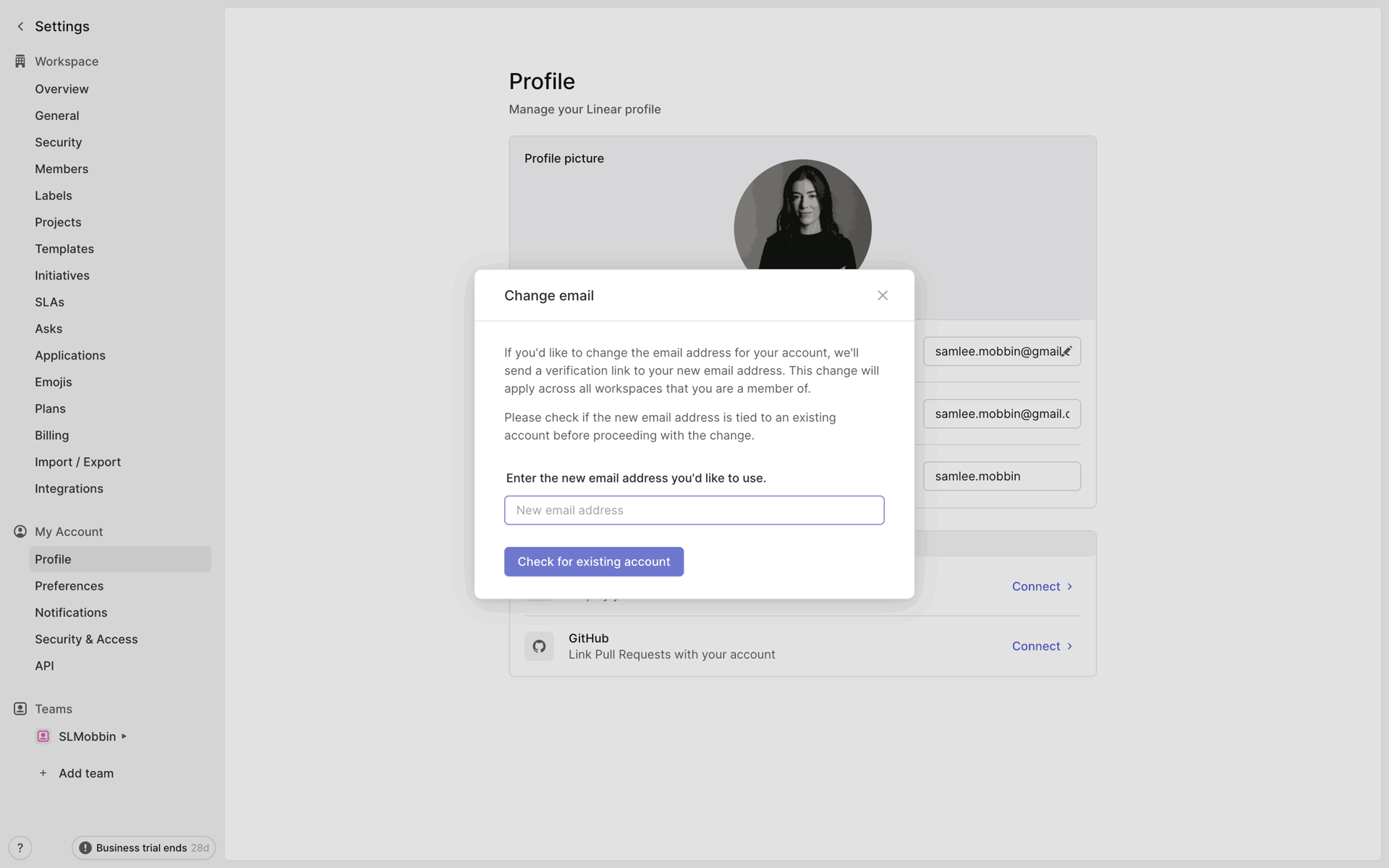Focus the New email address field

click(694, 510)
